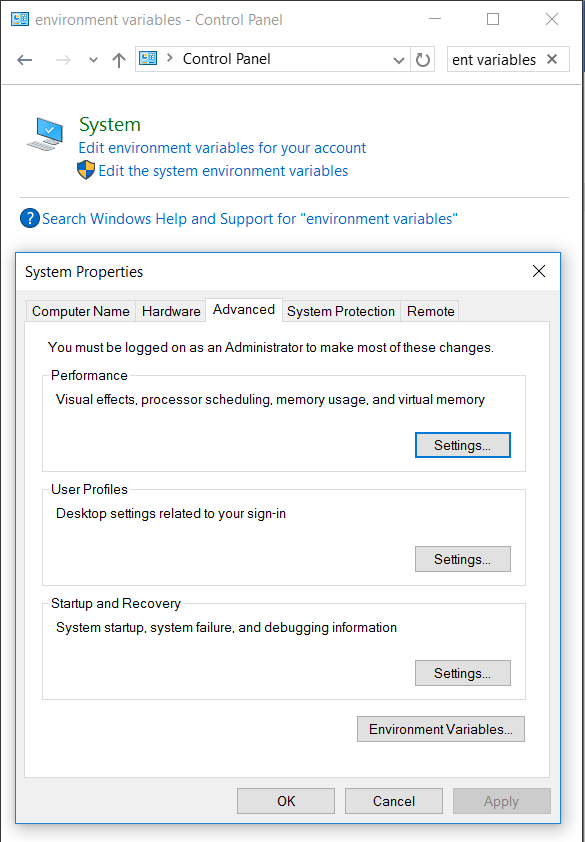
Task: Open the recent locations dropdown arrow
Action: click(93, 60)
